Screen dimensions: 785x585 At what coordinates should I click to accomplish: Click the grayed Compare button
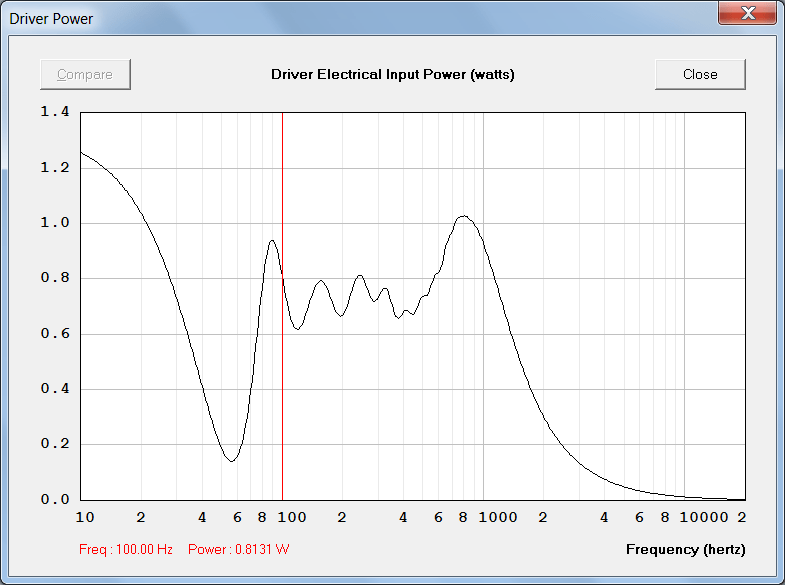[85, 75]
